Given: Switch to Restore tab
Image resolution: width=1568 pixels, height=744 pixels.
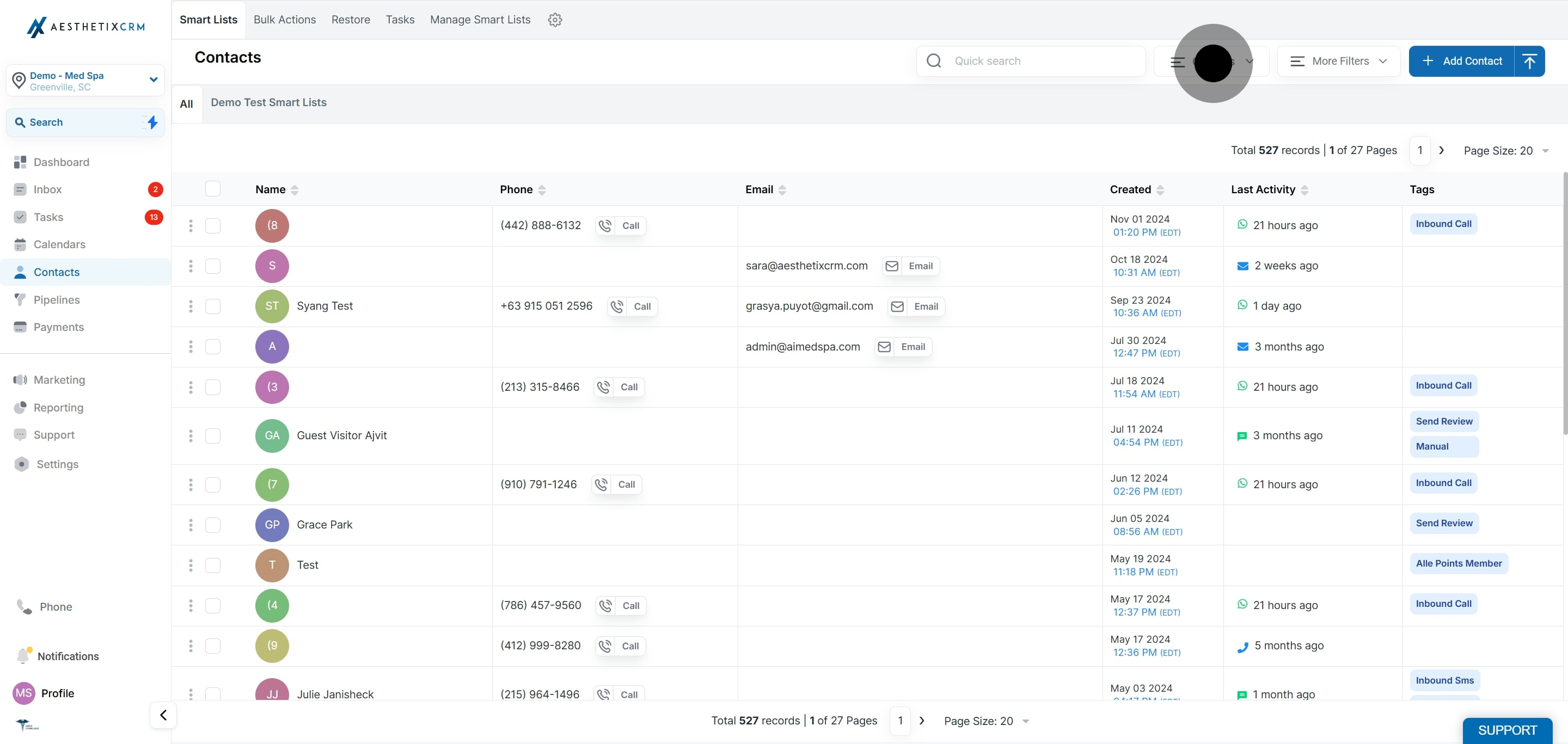Looking at the screenshot, I should (351, 20).
